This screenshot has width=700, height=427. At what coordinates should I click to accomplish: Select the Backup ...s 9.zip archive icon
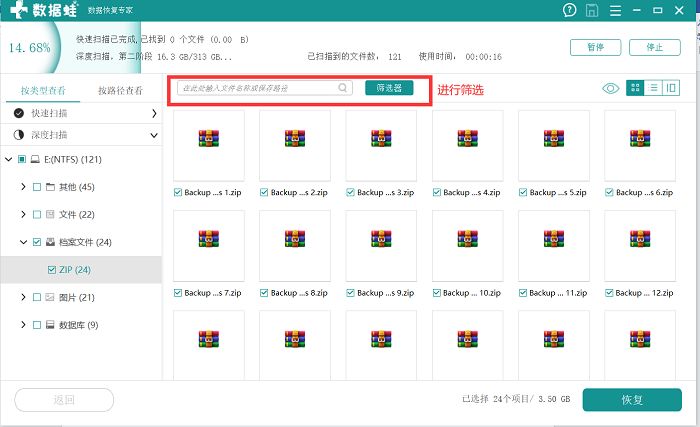tap(381, 239)
